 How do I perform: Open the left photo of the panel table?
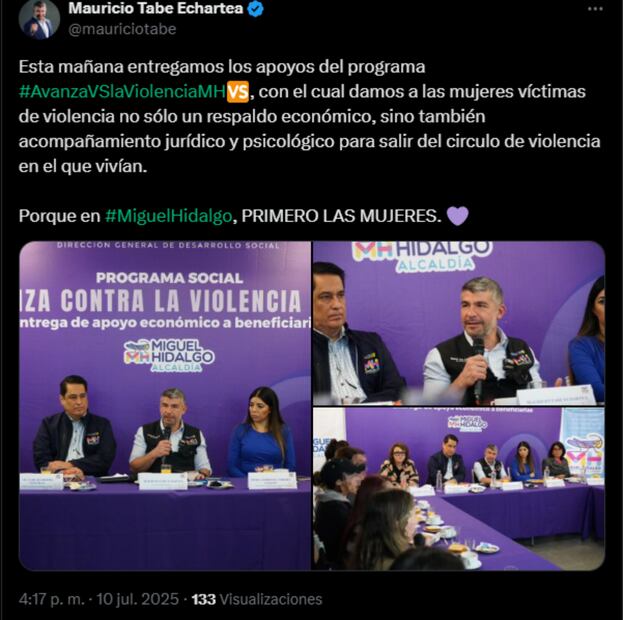(x=165, y=405)
